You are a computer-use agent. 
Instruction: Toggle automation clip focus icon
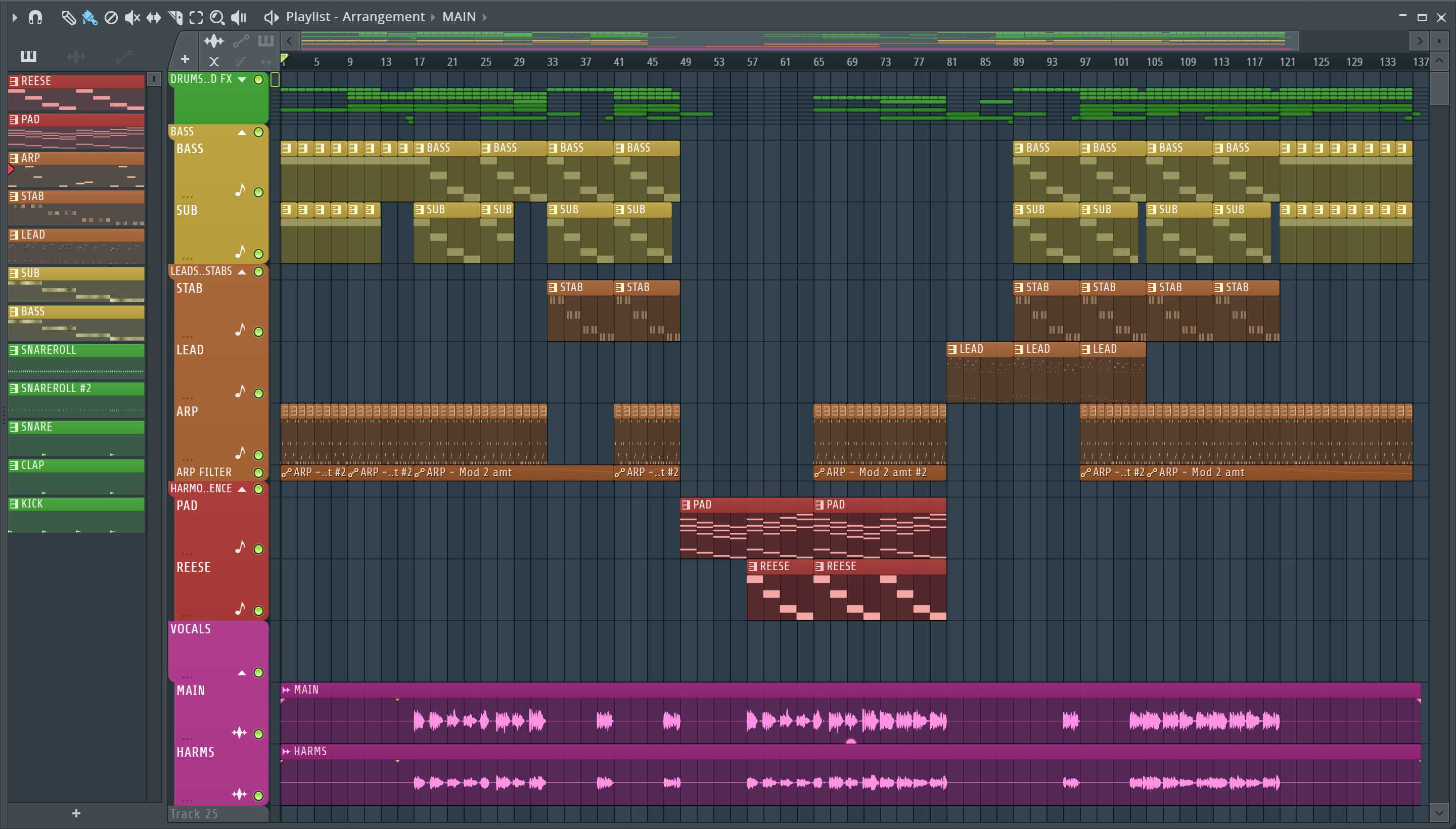click(241, 41)
